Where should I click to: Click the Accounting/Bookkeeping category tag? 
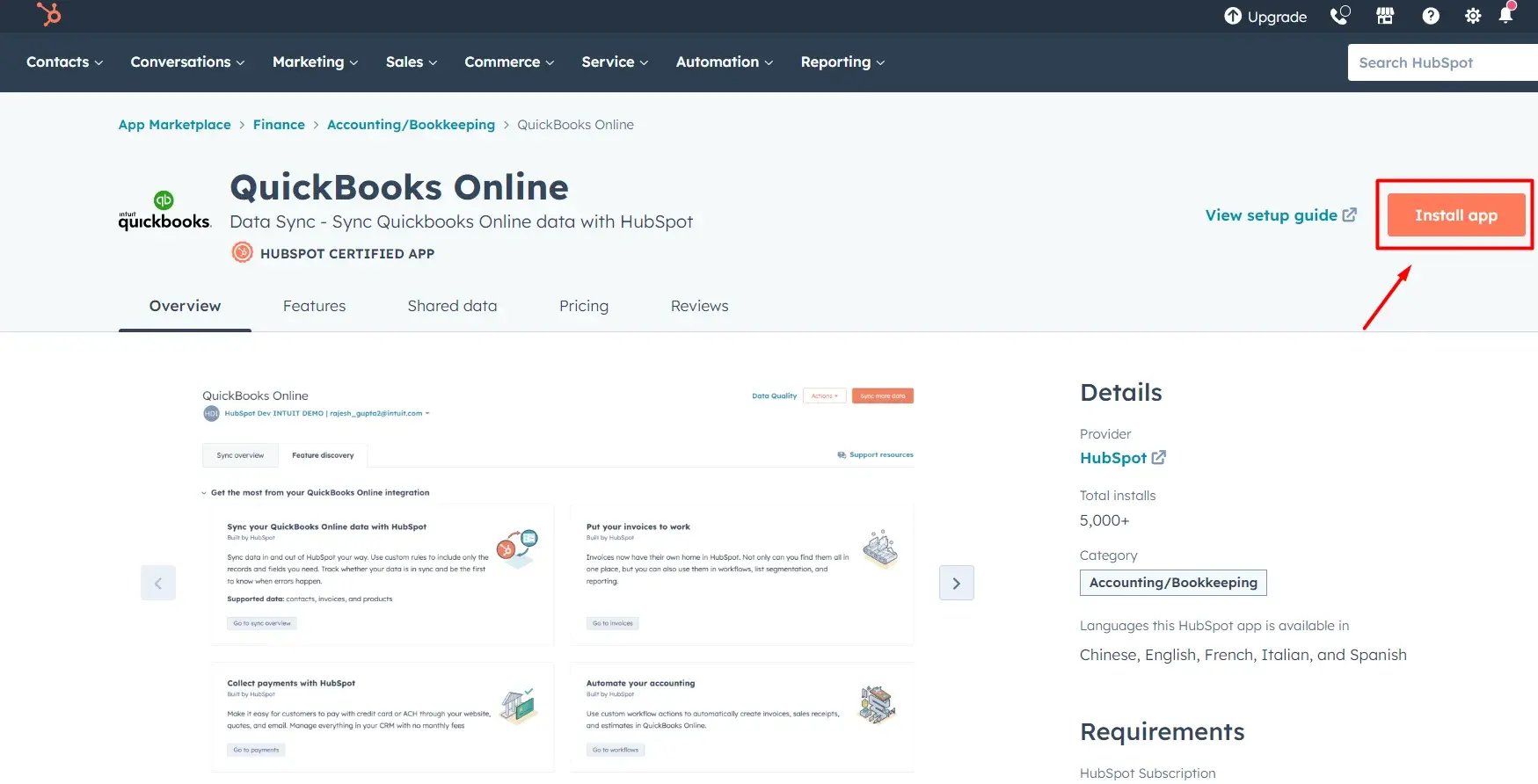click(1173, 583)
